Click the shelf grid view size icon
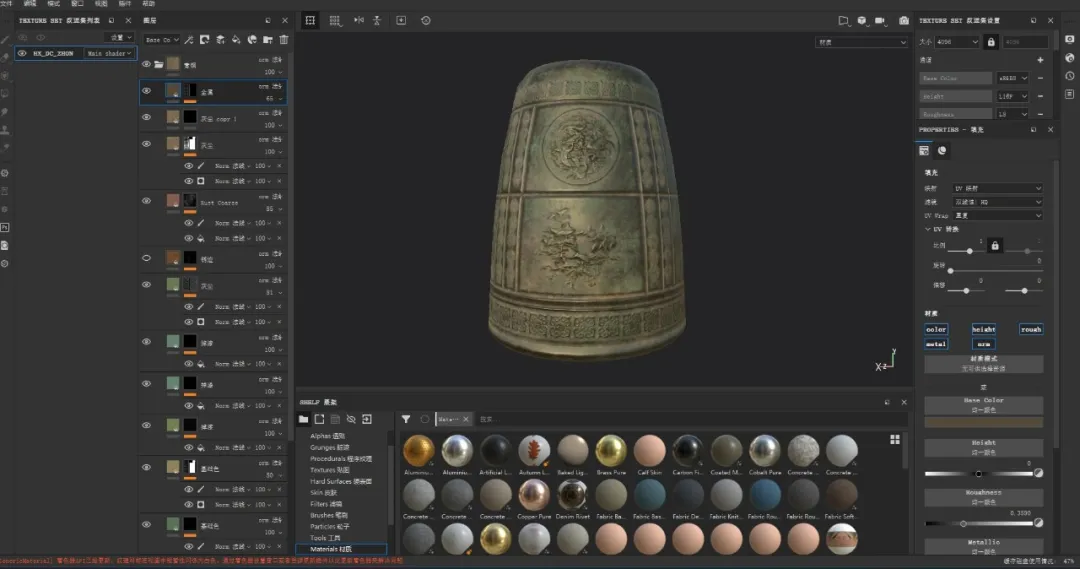 (894, 439)
